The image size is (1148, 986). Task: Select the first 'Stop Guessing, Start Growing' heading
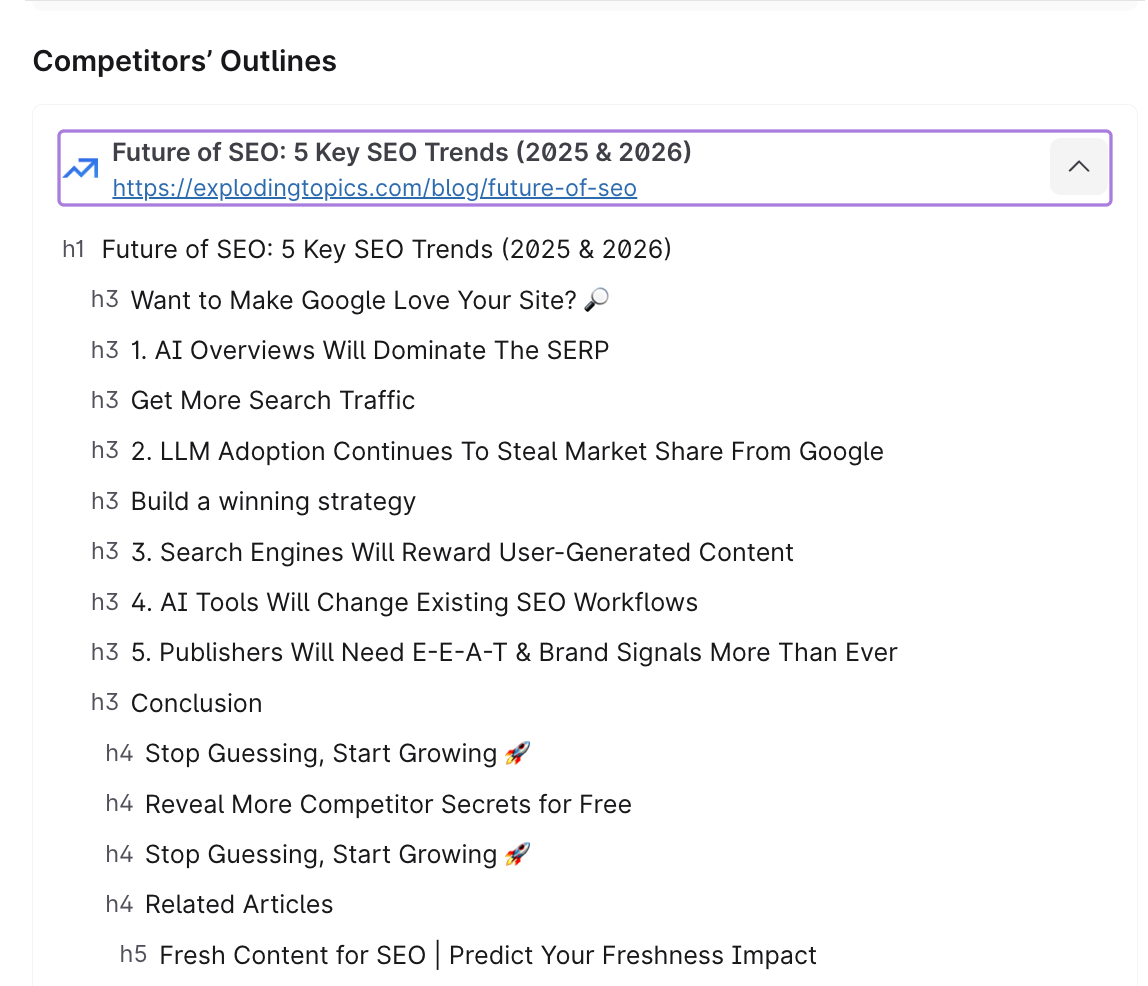click(x=321, y=753)
